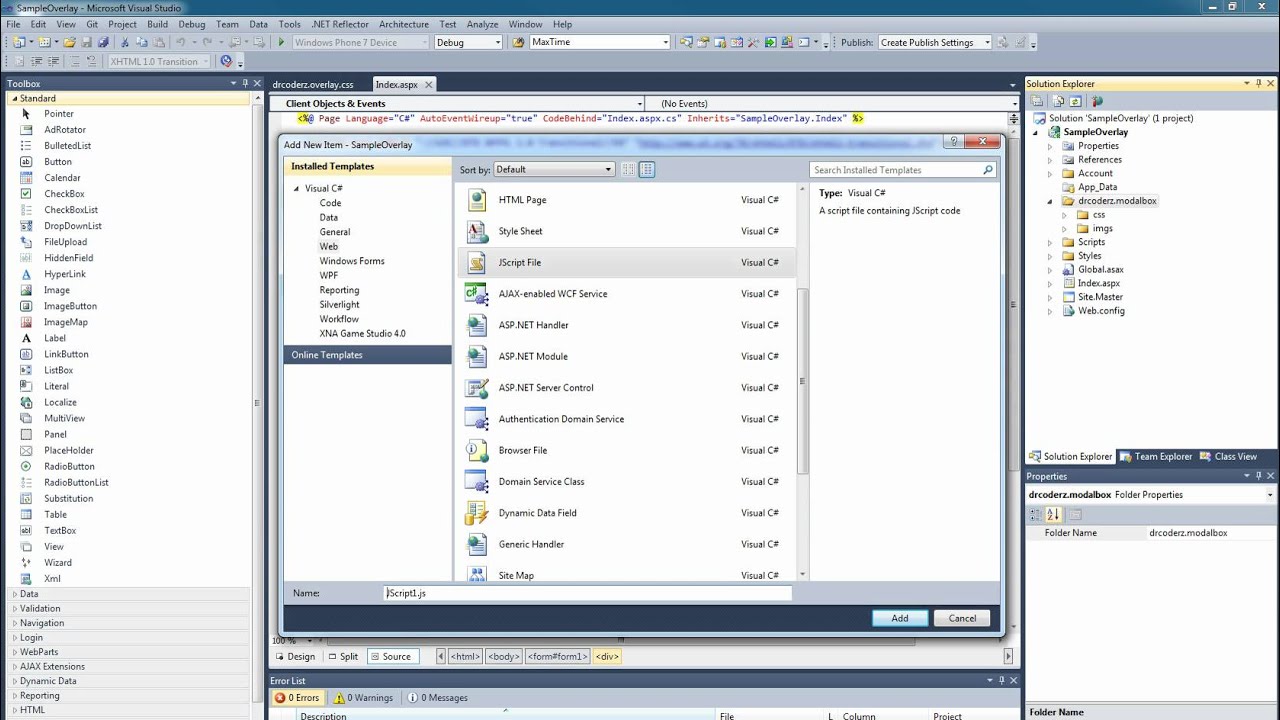The height and width of the screenshot is (720, 1280).
Task: Pick the AJAX-enabled WCF Service icon
Action: click(x=477, y=294)
